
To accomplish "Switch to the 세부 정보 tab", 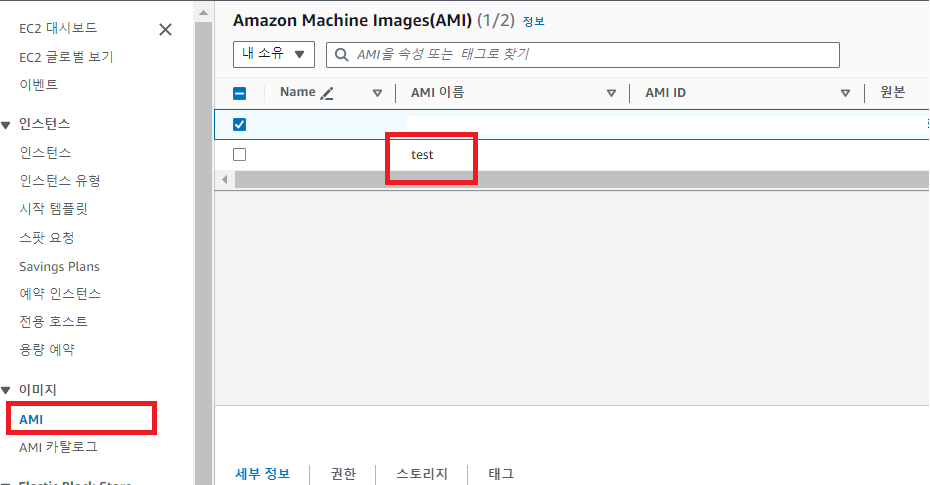I will (263, 474).
